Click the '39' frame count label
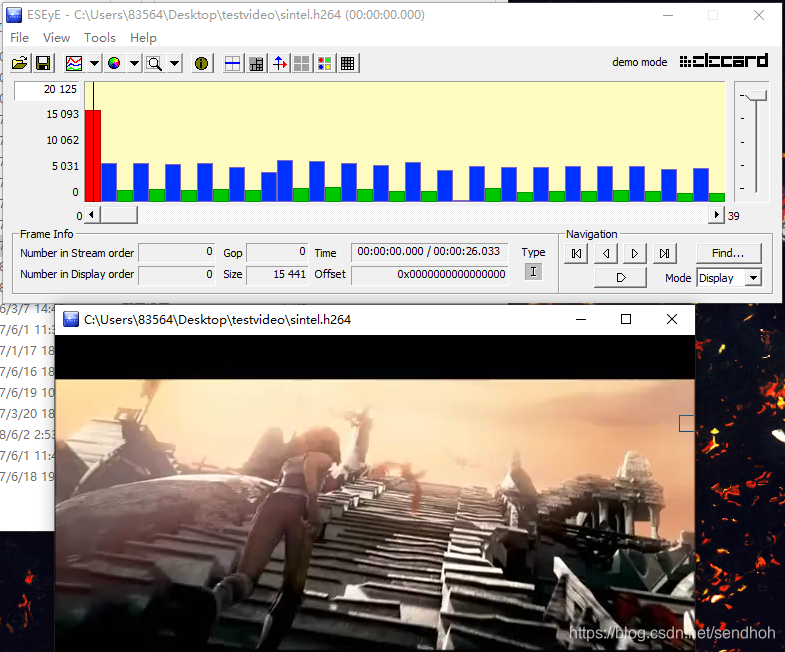 [733, 216]
